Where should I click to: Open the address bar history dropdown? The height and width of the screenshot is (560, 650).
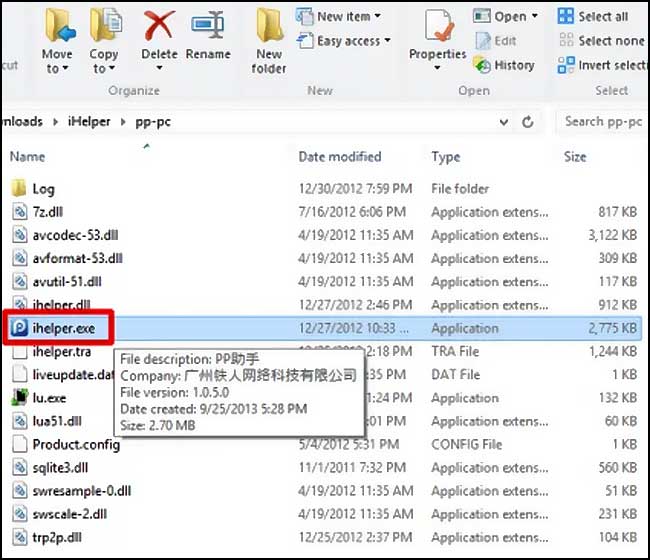504,122
